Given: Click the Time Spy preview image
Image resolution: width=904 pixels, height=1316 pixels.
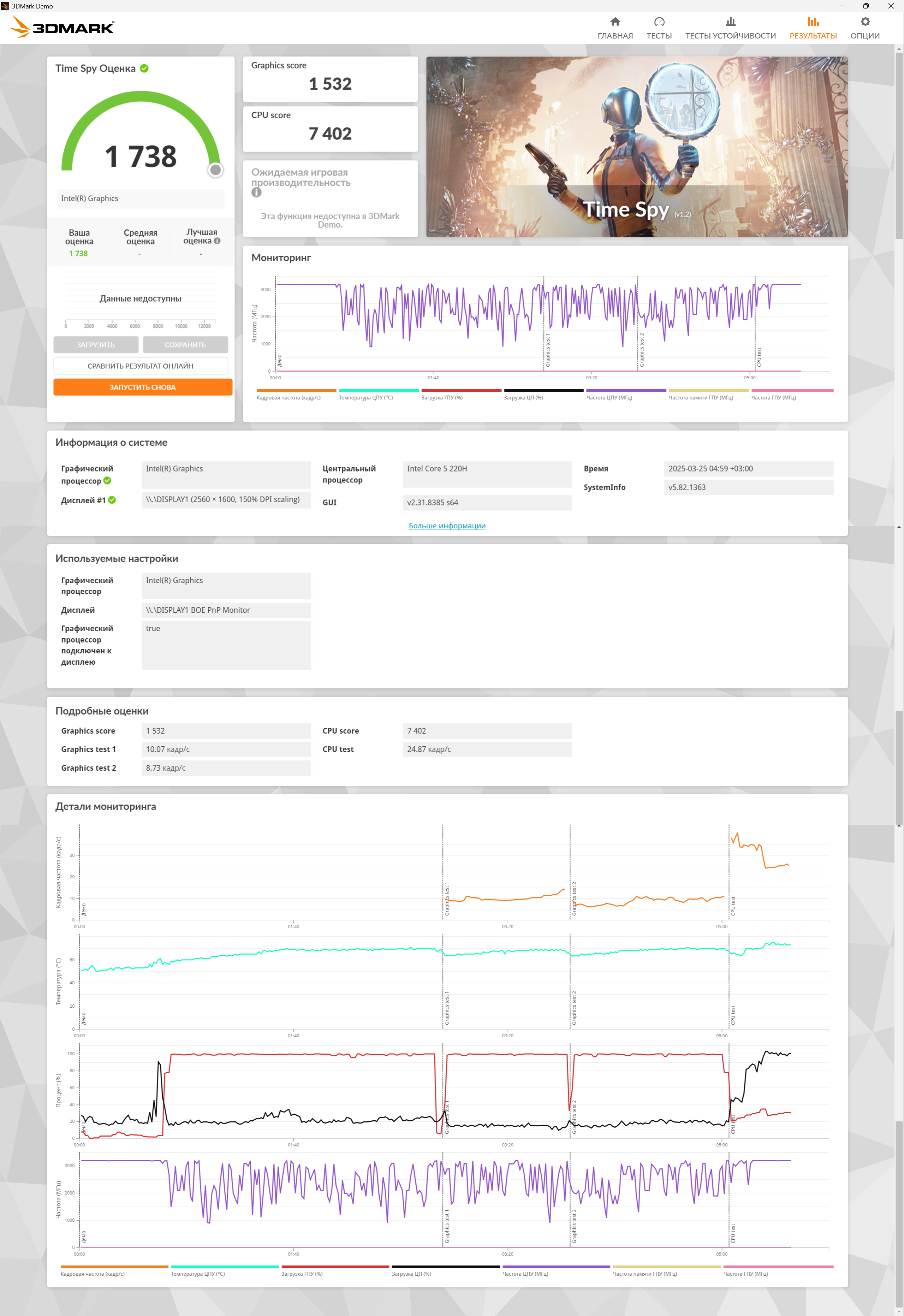Looking at the screenshot, I should tap(637, 147).
